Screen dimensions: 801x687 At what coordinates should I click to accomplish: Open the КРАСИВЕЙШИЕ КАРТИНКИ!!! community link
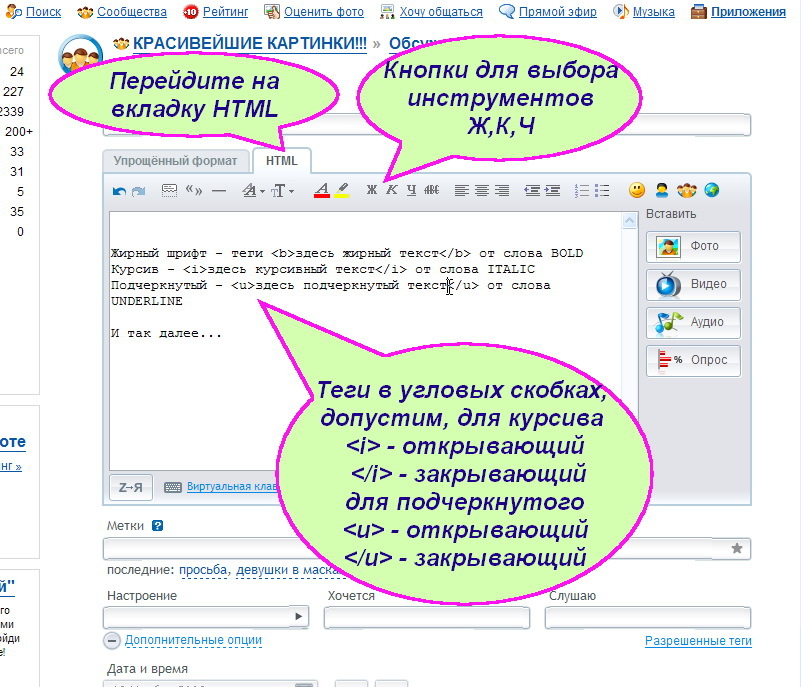pyautogui.click(x=250, y=44)
